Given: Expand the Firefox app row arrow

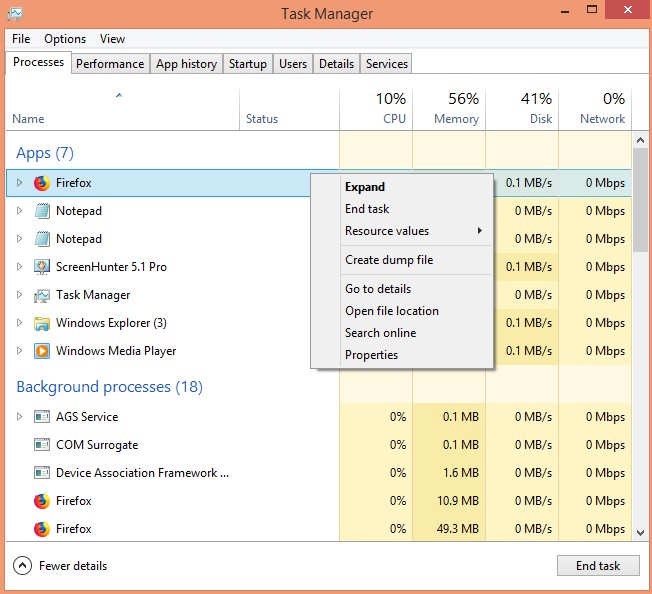Looking at the screenshot, I should tap(19, 182).
